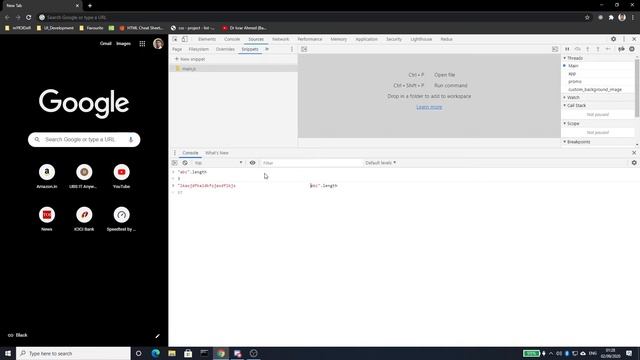This screenshot has width=640, height=360.
Task: Click voice search microphone icon
Action: [x=131, y=140]
